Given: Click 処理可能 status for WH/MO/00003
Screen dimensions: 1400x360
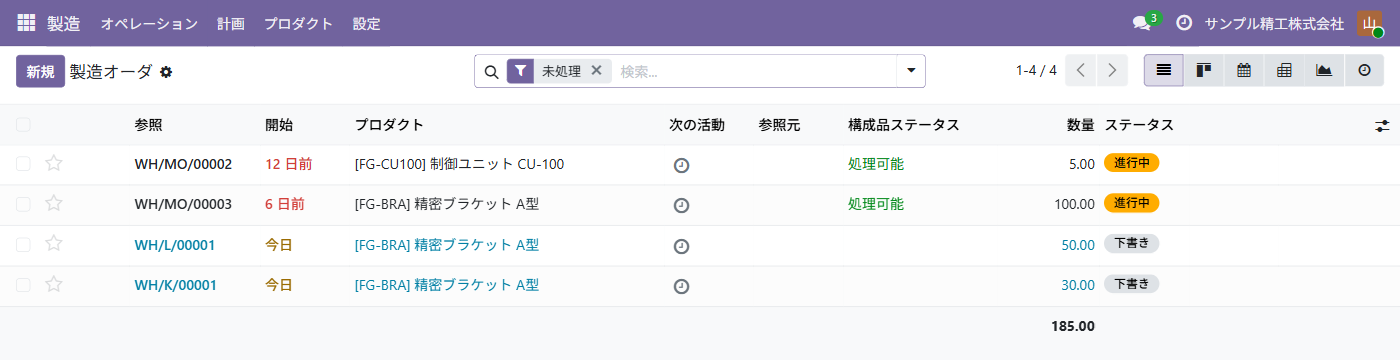Looking at the screenshot, I should (876, 204).
